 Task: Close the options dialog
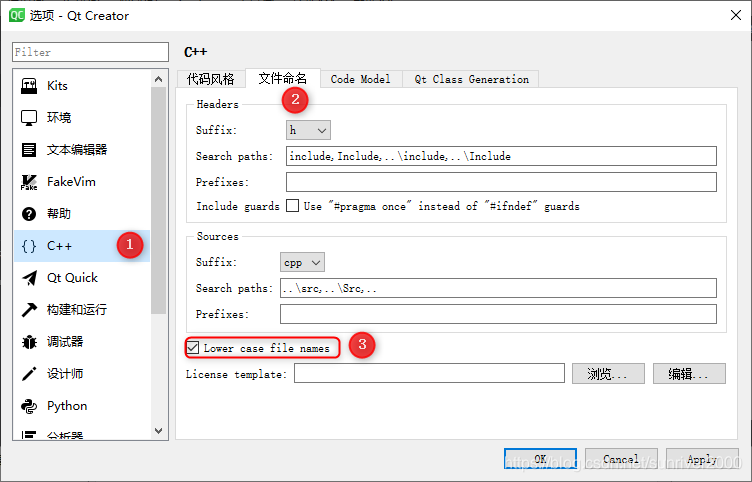[x=736, y=15]
